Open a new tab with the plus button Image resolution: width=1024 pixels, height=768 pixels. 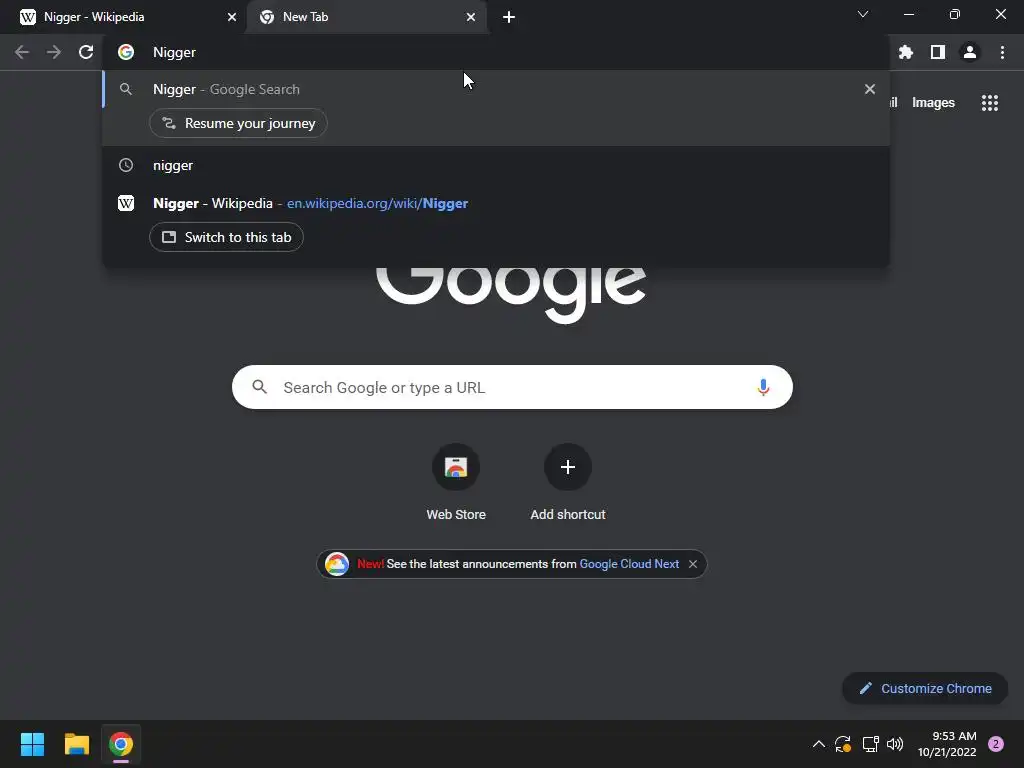509,17
